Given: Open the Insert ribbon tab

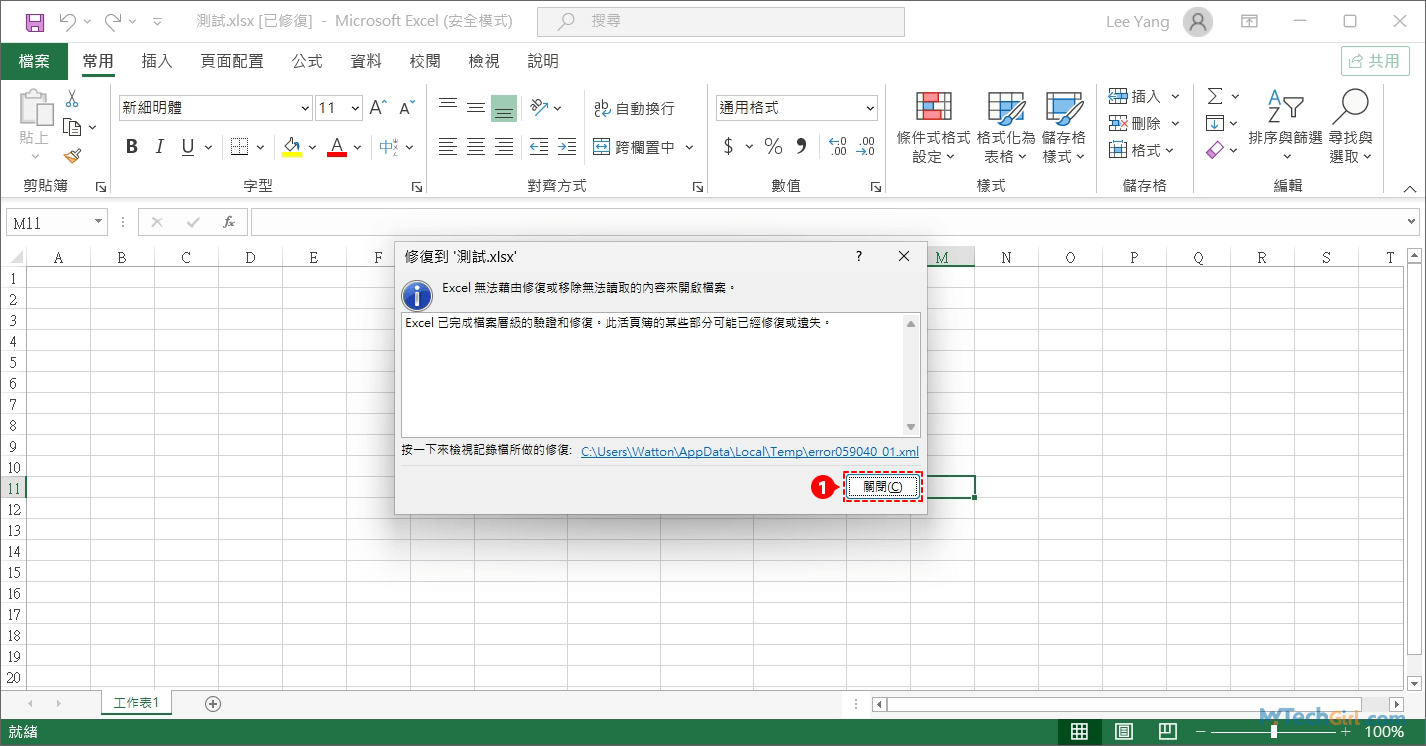Looking at the screenshot, I should pos(157,61).
